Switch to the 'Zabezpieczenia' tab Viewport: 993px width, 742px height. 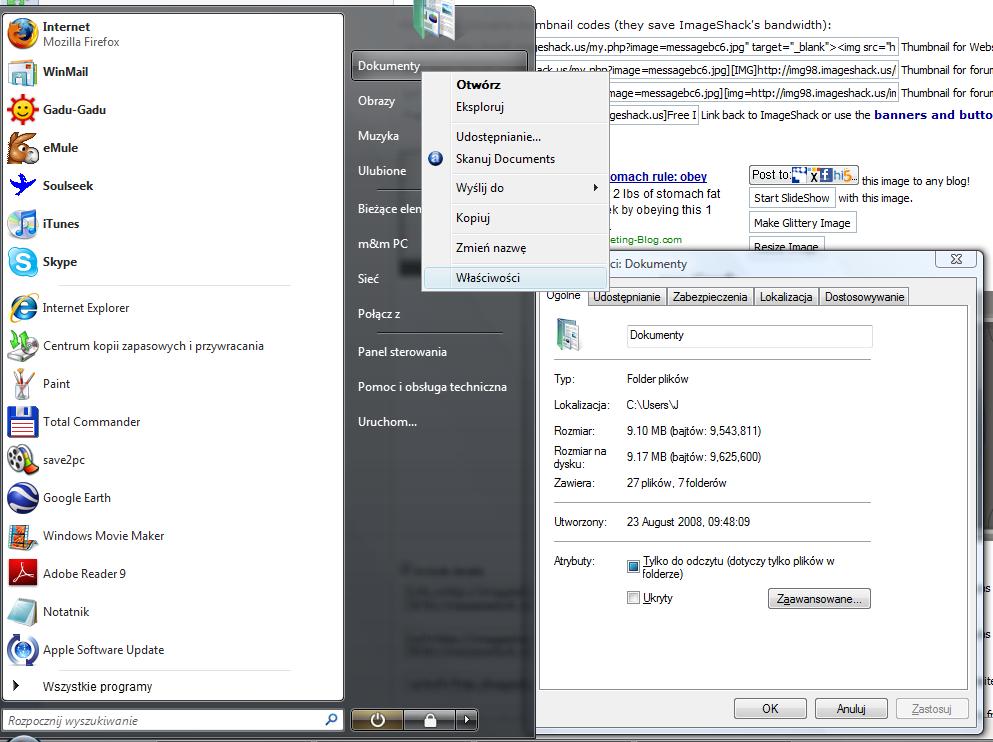pos(709,297)
